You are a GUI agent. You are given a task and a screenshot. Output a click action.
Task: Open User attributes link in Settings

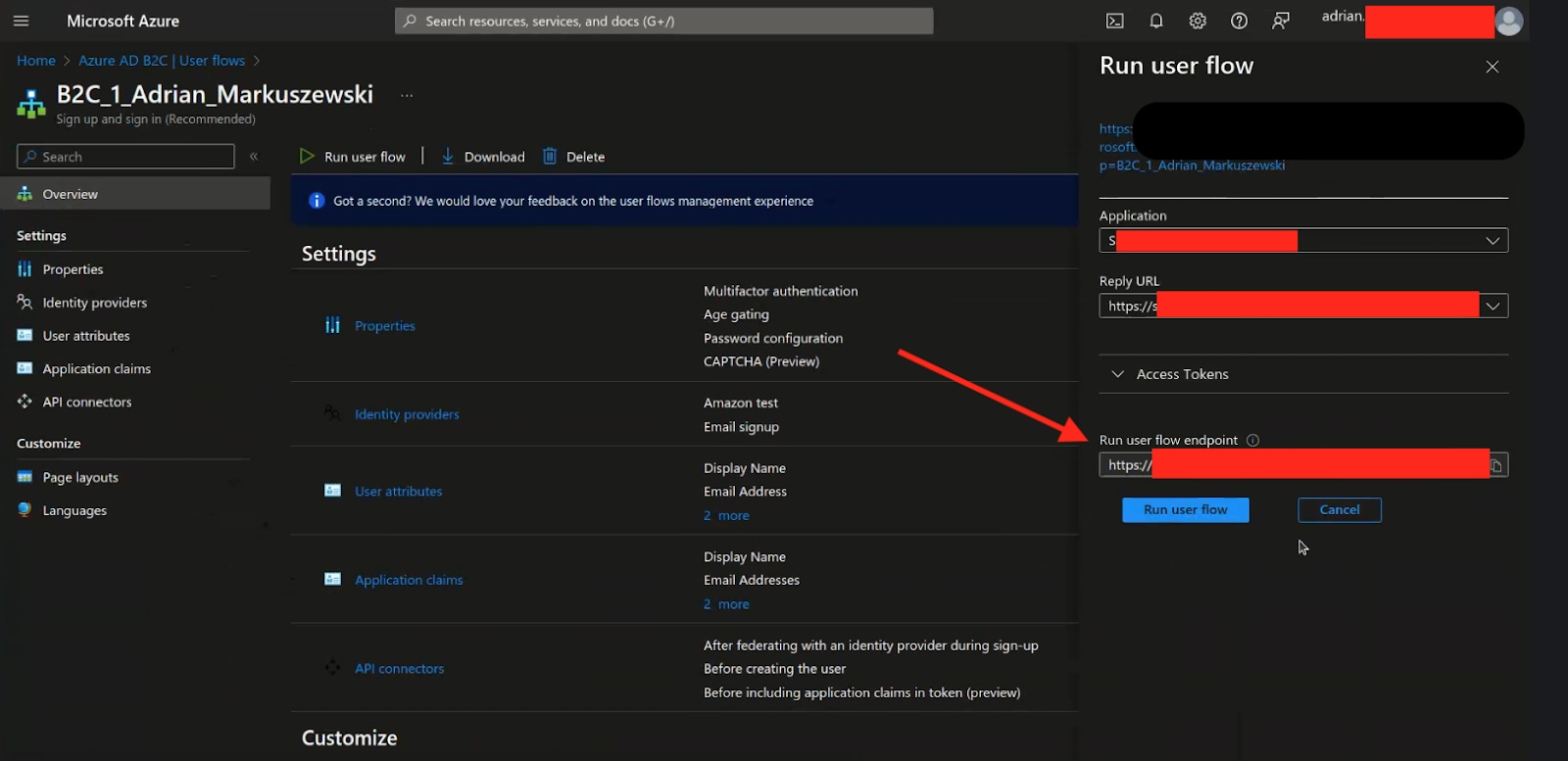click(398, 492)
